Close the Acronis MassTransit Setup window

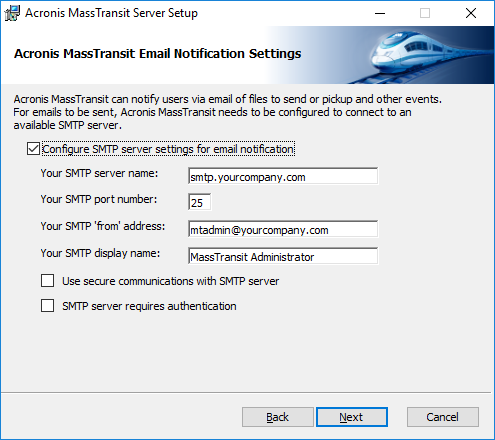click(x=471, y=13)
